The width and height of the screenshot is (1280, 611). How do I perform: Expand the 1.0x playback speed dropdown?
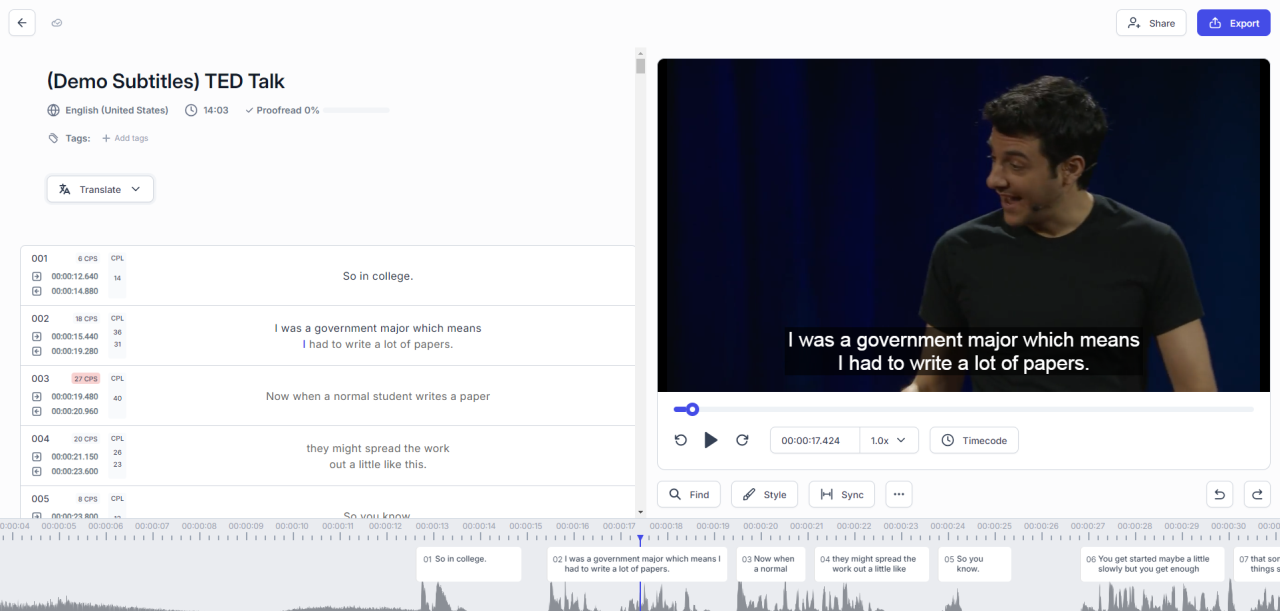coord(889,440)
